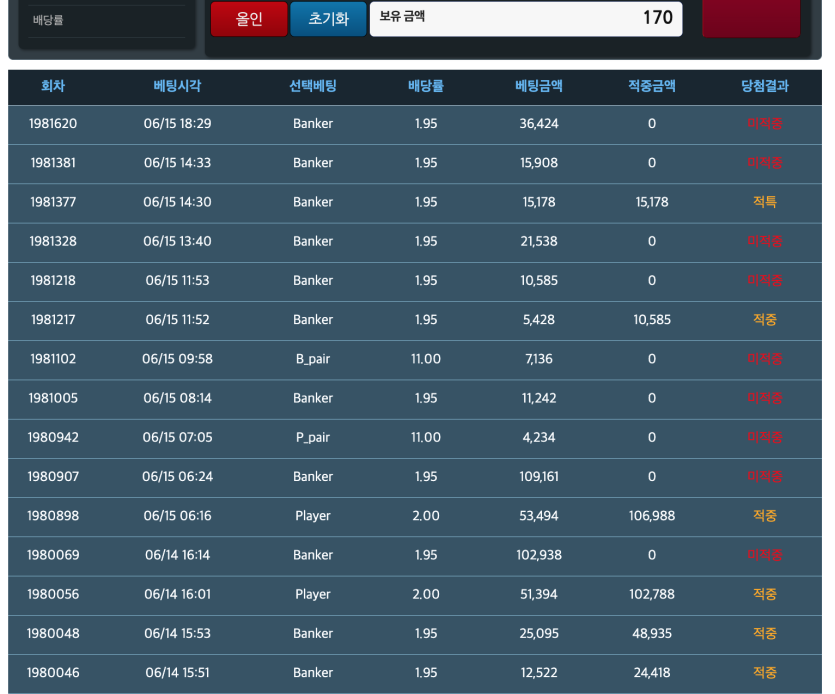Click bet amount 109,161
This screenshot has width=835, height=694.
coord(539,476)
